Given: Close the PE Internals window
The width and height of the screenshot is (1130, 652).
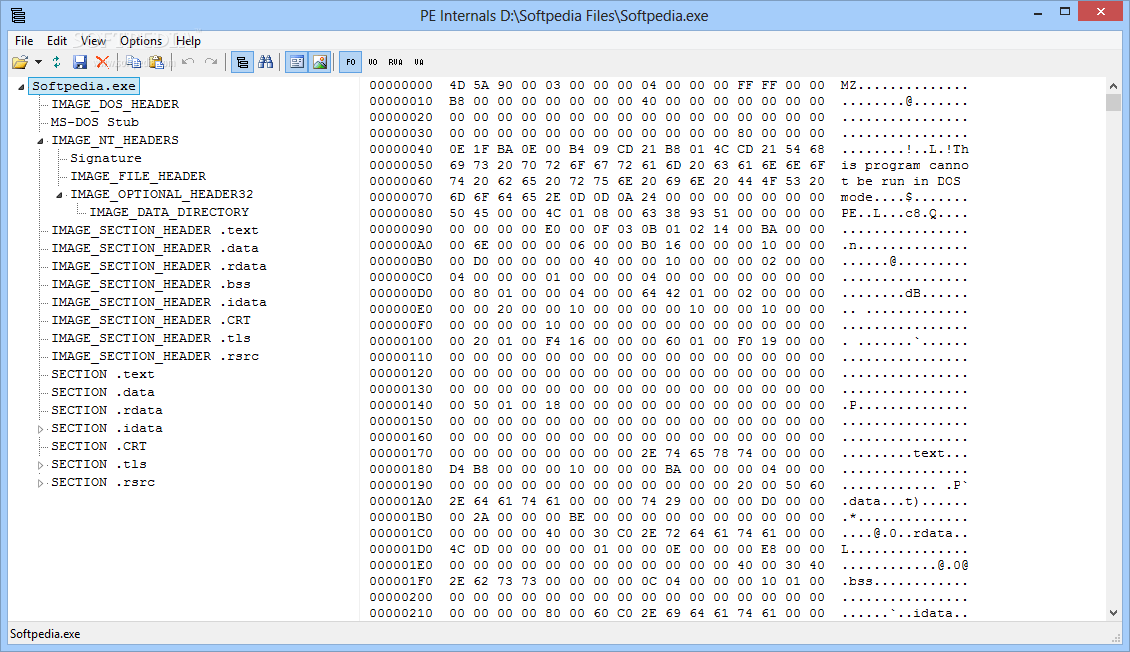Looking at the screenshot, I should coord(1100,12).
